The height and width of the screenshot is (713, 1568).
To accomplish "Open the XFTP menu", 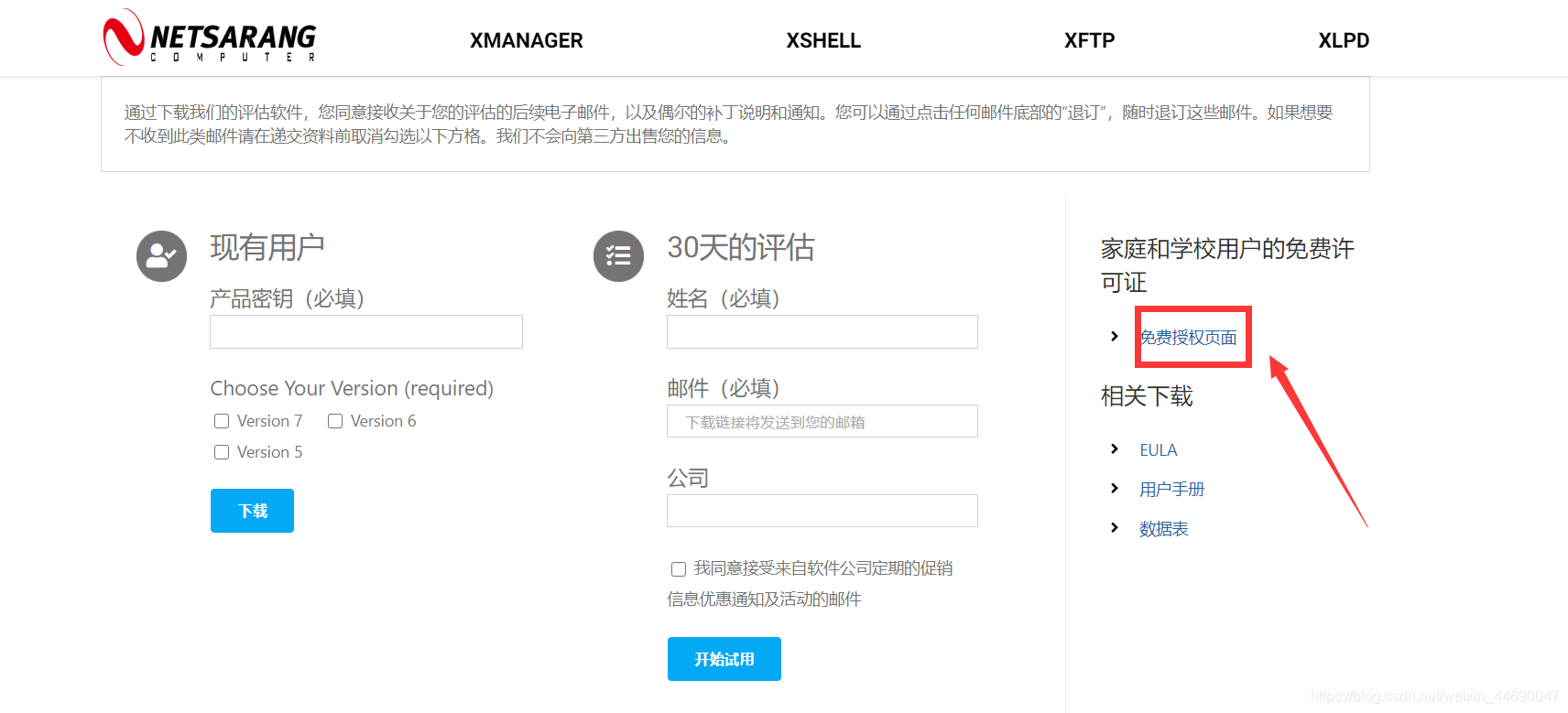I will 1089,40.
